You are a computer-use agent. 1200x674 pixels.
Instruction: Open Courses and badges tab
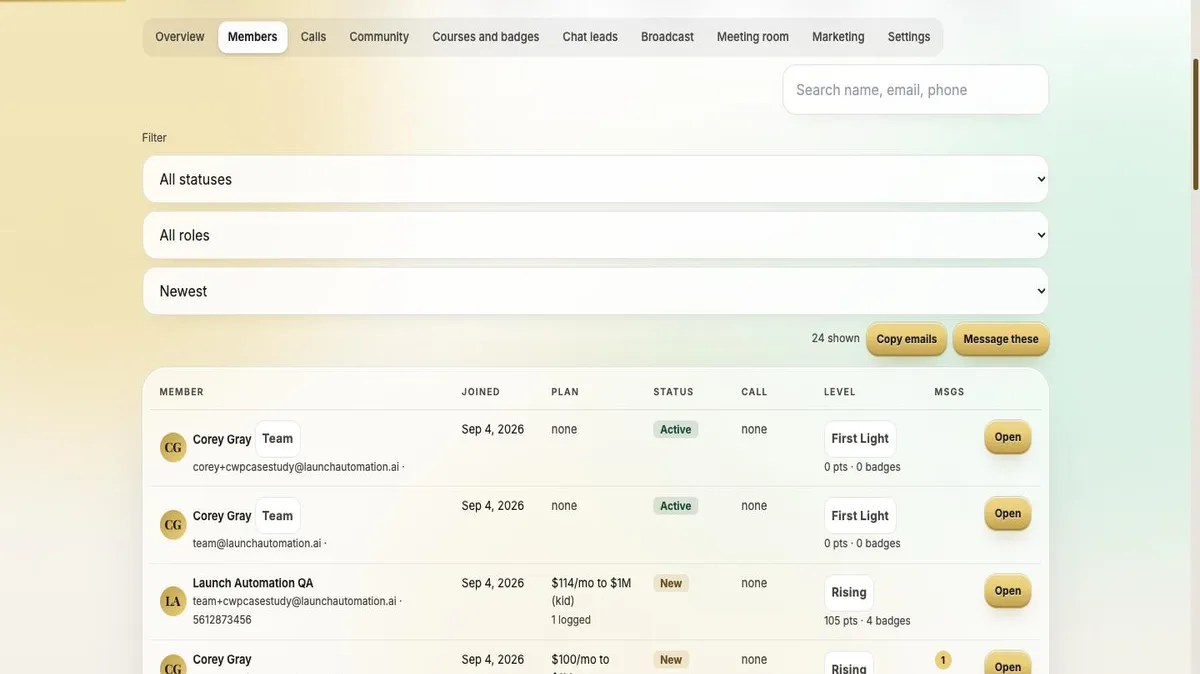tap(486, 37)
